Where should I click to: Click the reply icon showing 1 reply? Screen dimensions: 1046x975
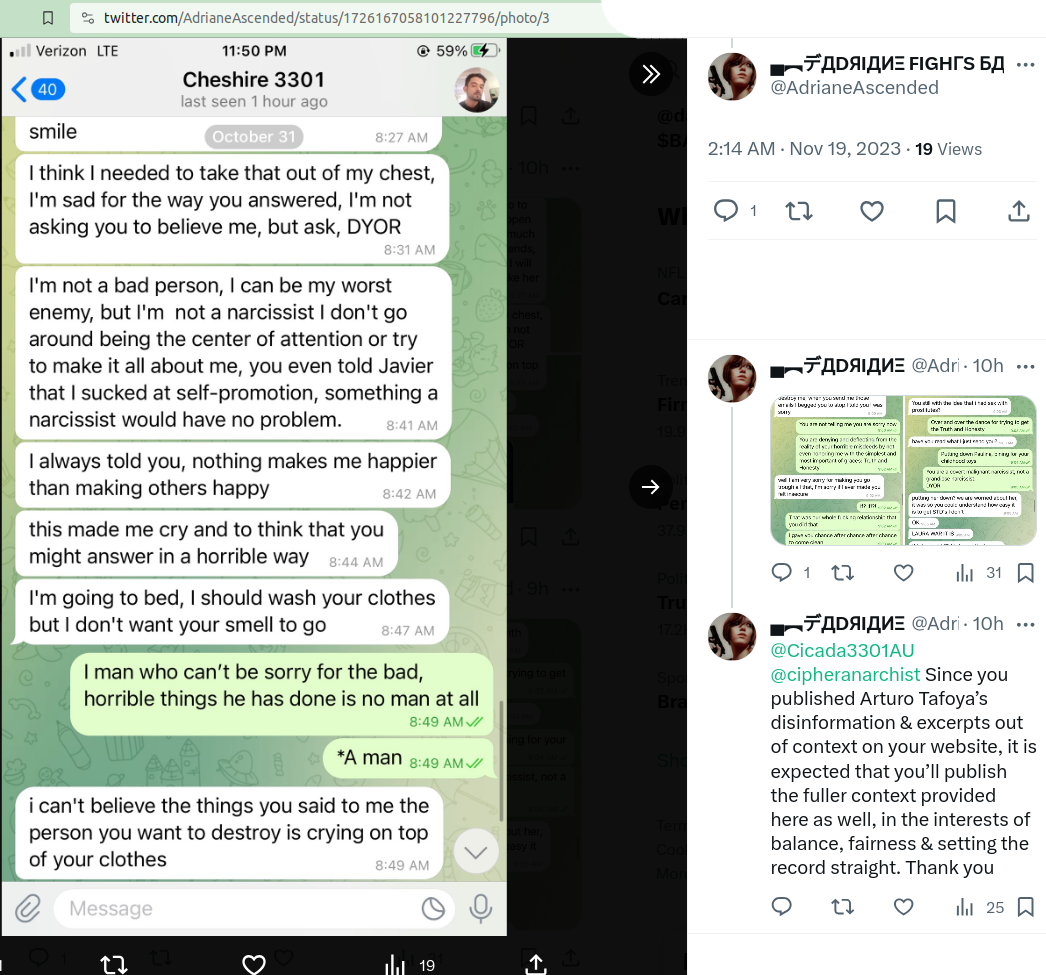(x=726, y=211)
